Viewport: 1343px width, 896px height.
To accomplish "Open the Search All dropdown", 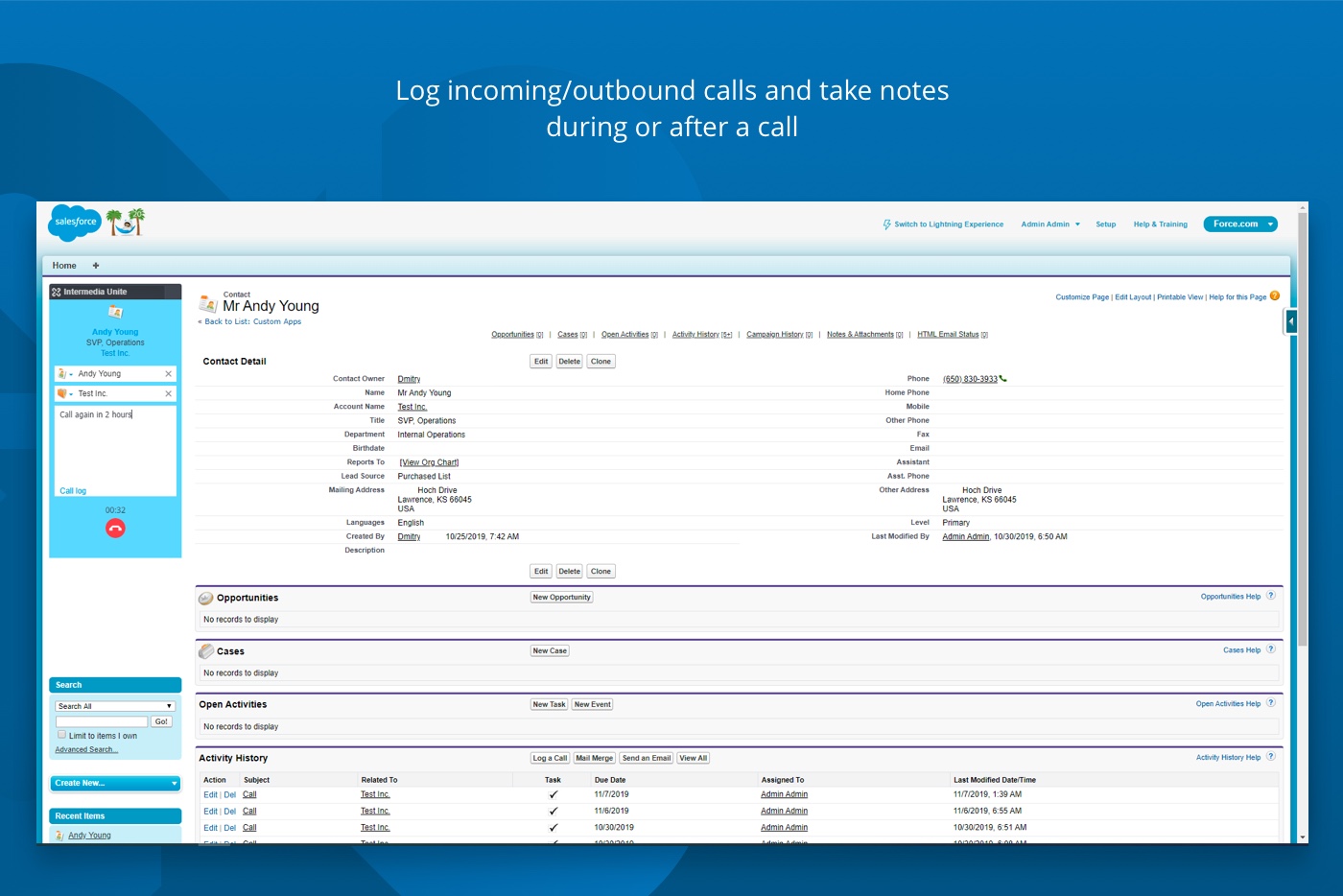I will [115, 706].
